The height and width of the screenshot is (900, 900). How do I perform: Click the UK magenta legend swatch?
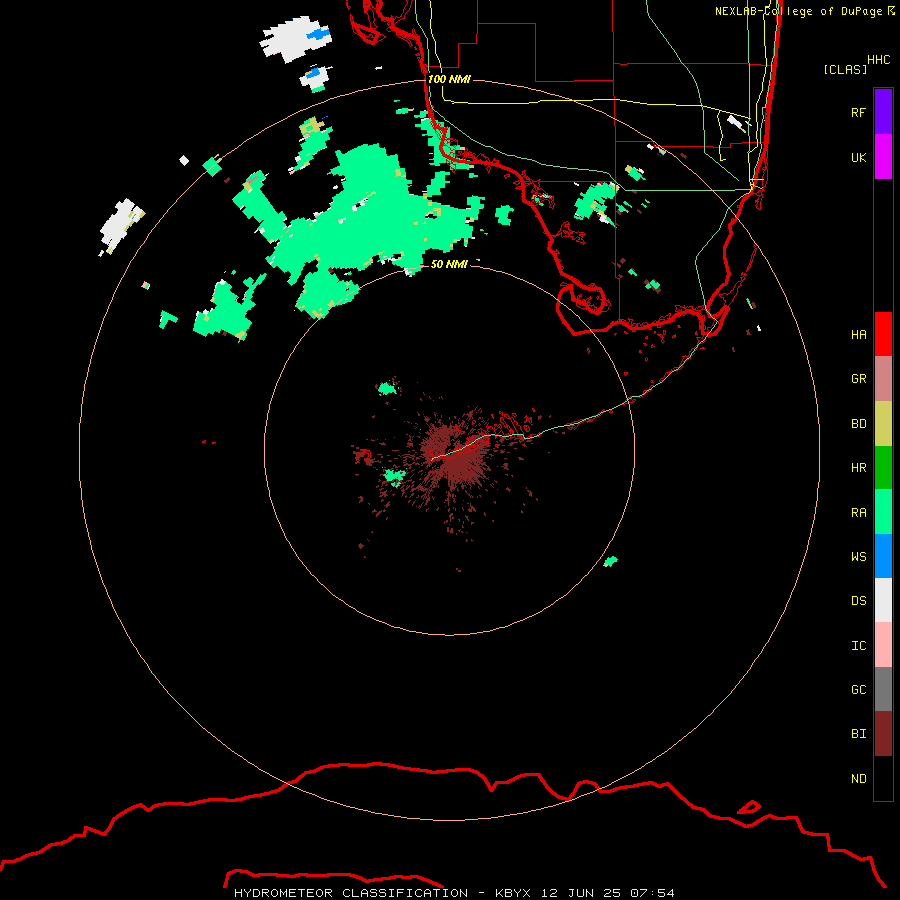click(x=883, y=157)
